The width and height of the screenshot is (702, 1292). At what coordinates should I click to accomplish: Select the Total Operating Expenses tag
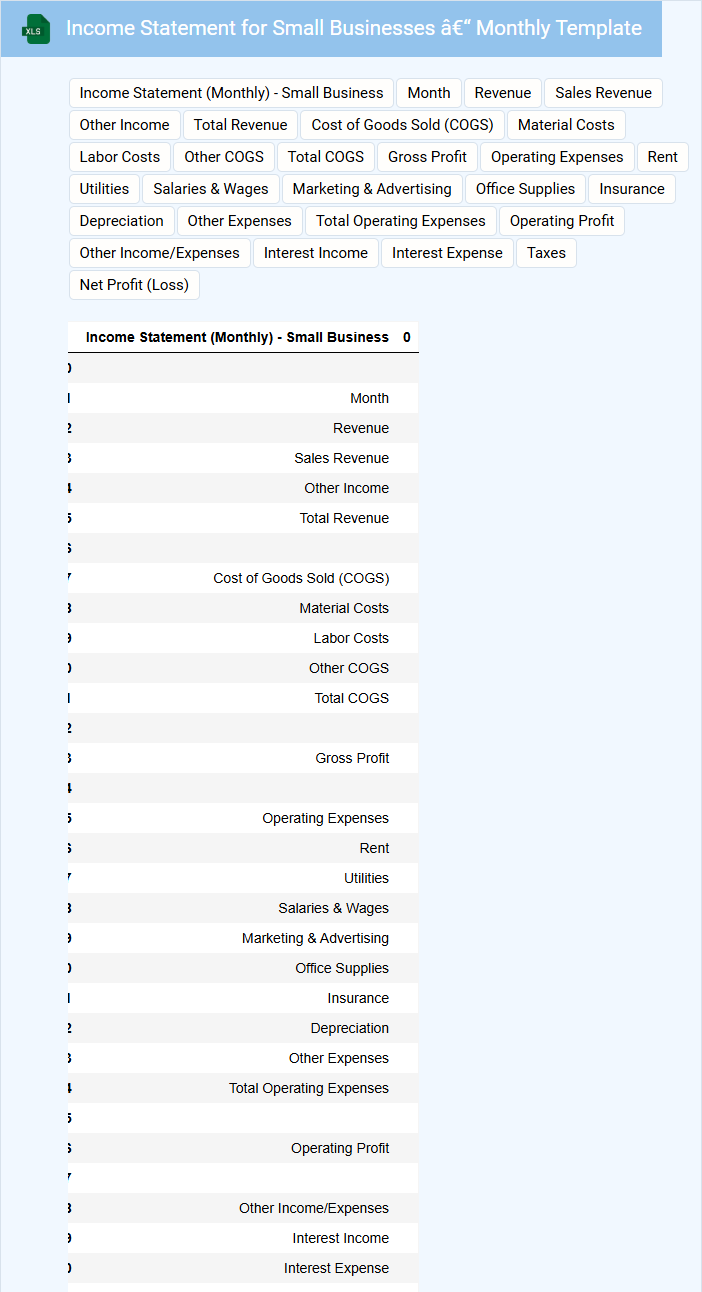pyautogui.click(x=401, y=221)
